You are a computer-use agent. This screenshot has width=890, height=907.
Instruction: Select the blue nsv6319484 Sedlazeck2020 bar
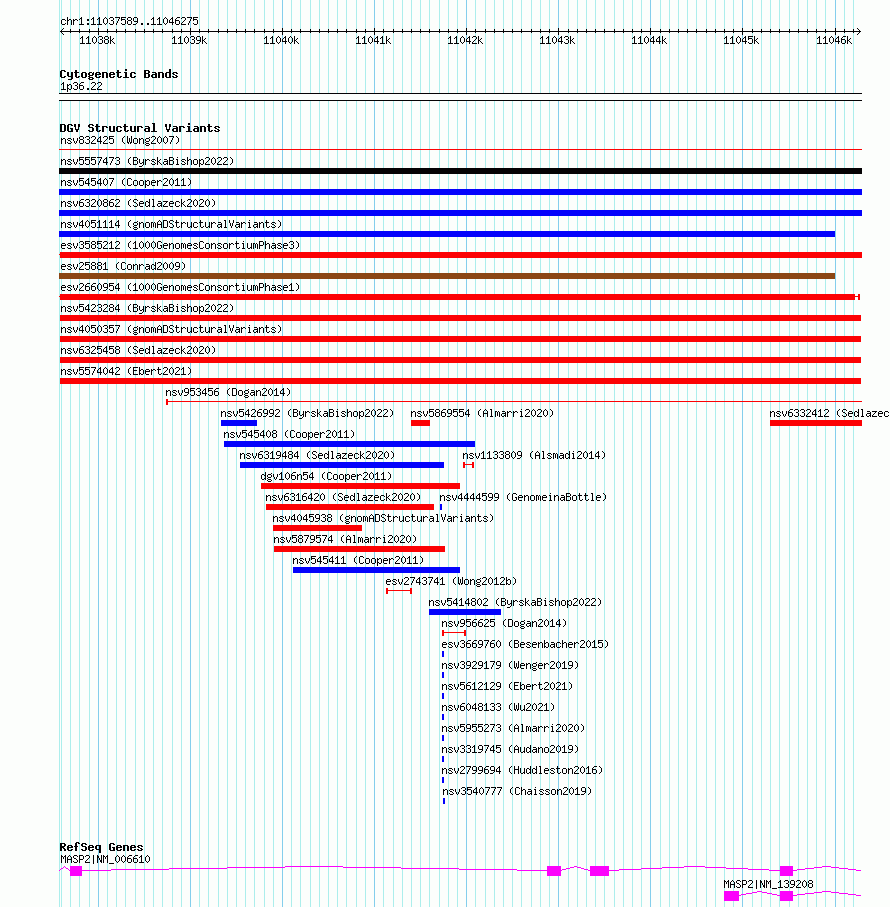point(342,465)
